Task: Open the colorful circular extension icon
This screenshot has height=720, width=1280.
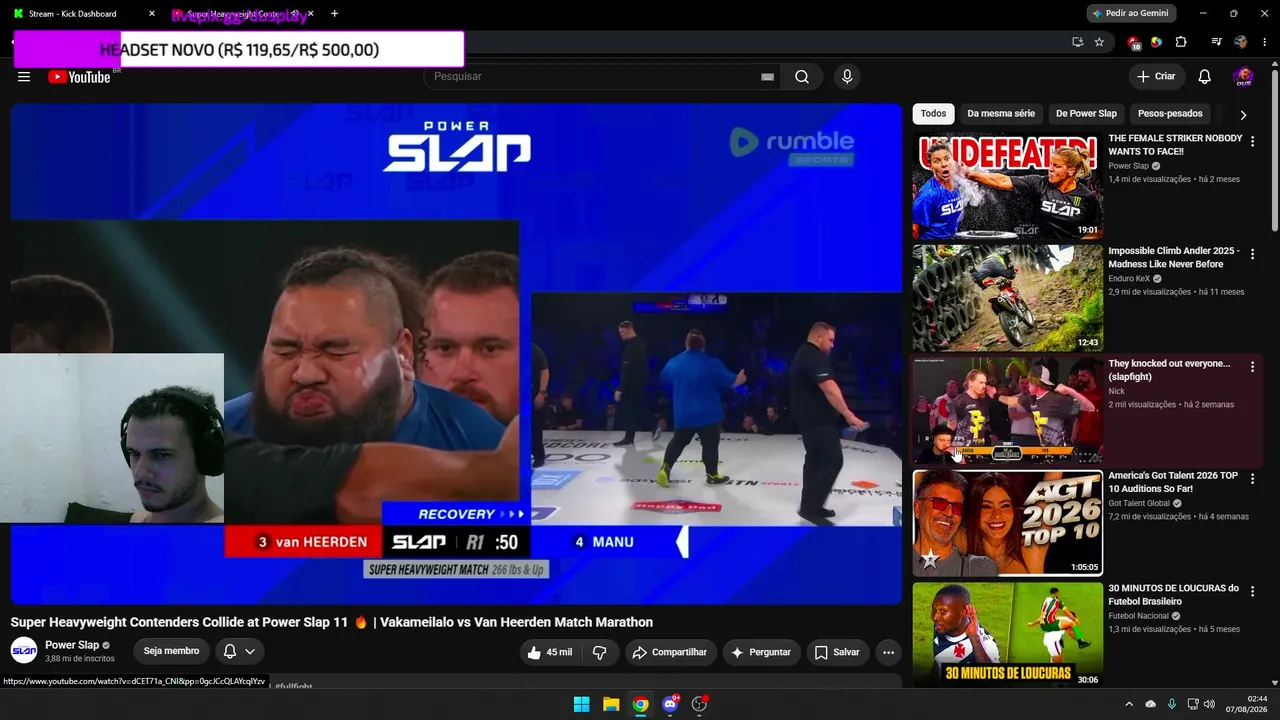Action: point(1156,42)
